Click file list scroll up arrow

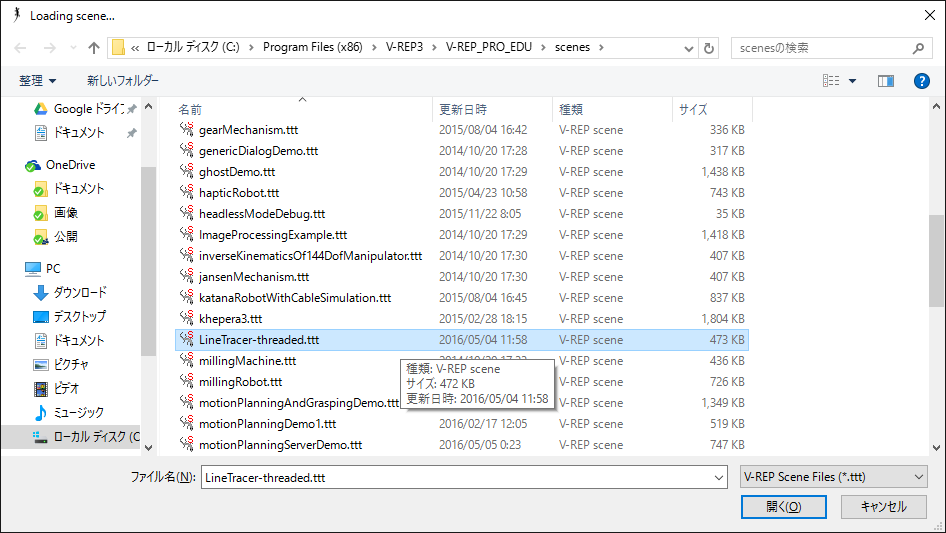(x=936, y=106)
